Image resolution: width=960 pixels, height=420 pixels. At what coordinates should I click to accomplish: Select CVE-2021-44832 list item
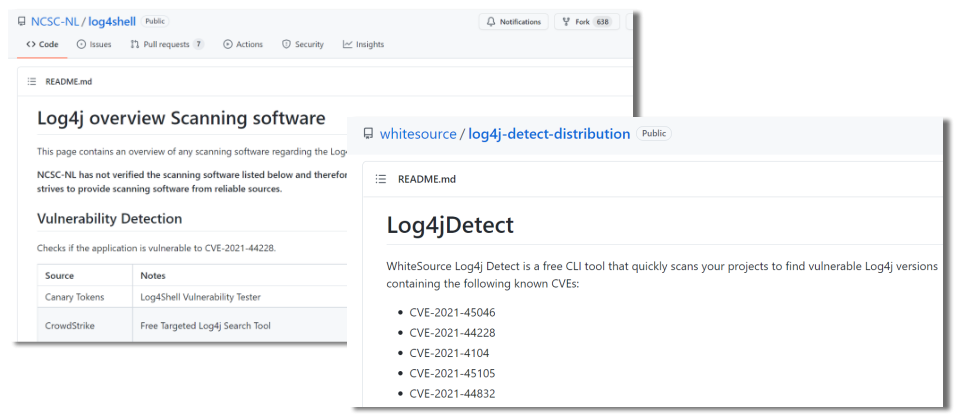[452, 394]
